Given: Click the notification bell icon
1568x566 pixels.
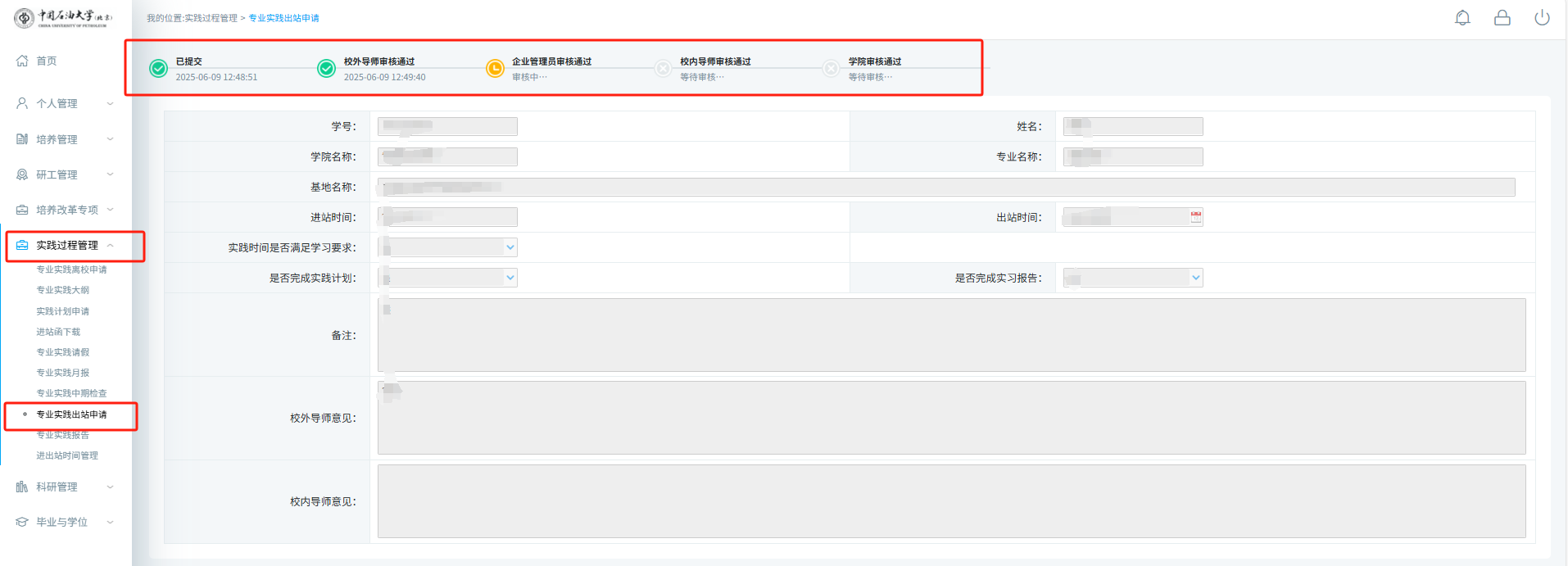Looking at the screenshot, I should click(1462, 18).
